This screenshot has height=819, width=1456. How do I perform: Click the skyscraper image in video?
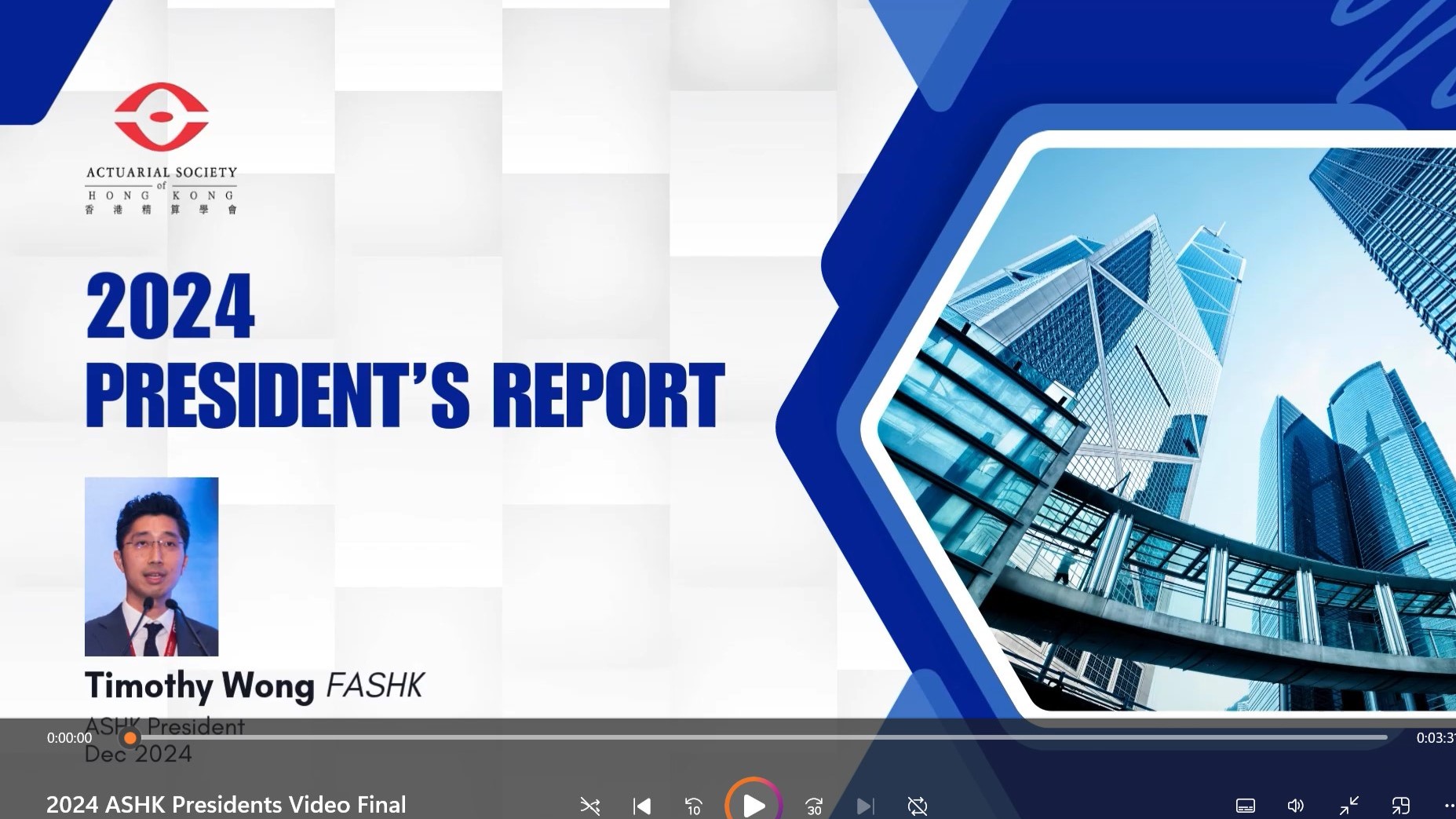coord(1166,428)
